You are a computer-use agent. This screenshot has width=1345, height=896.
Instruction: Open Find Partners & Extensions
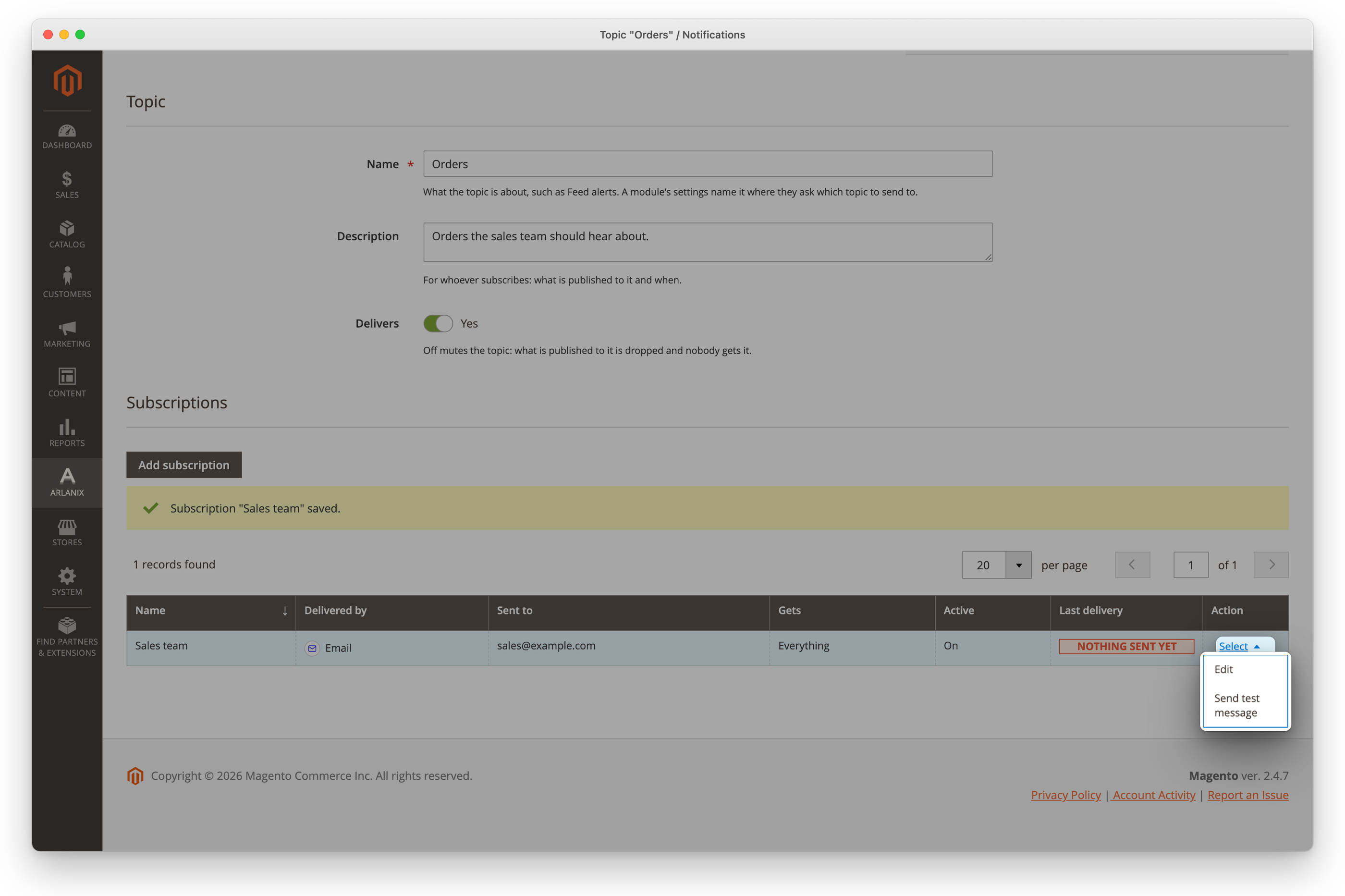67,637
